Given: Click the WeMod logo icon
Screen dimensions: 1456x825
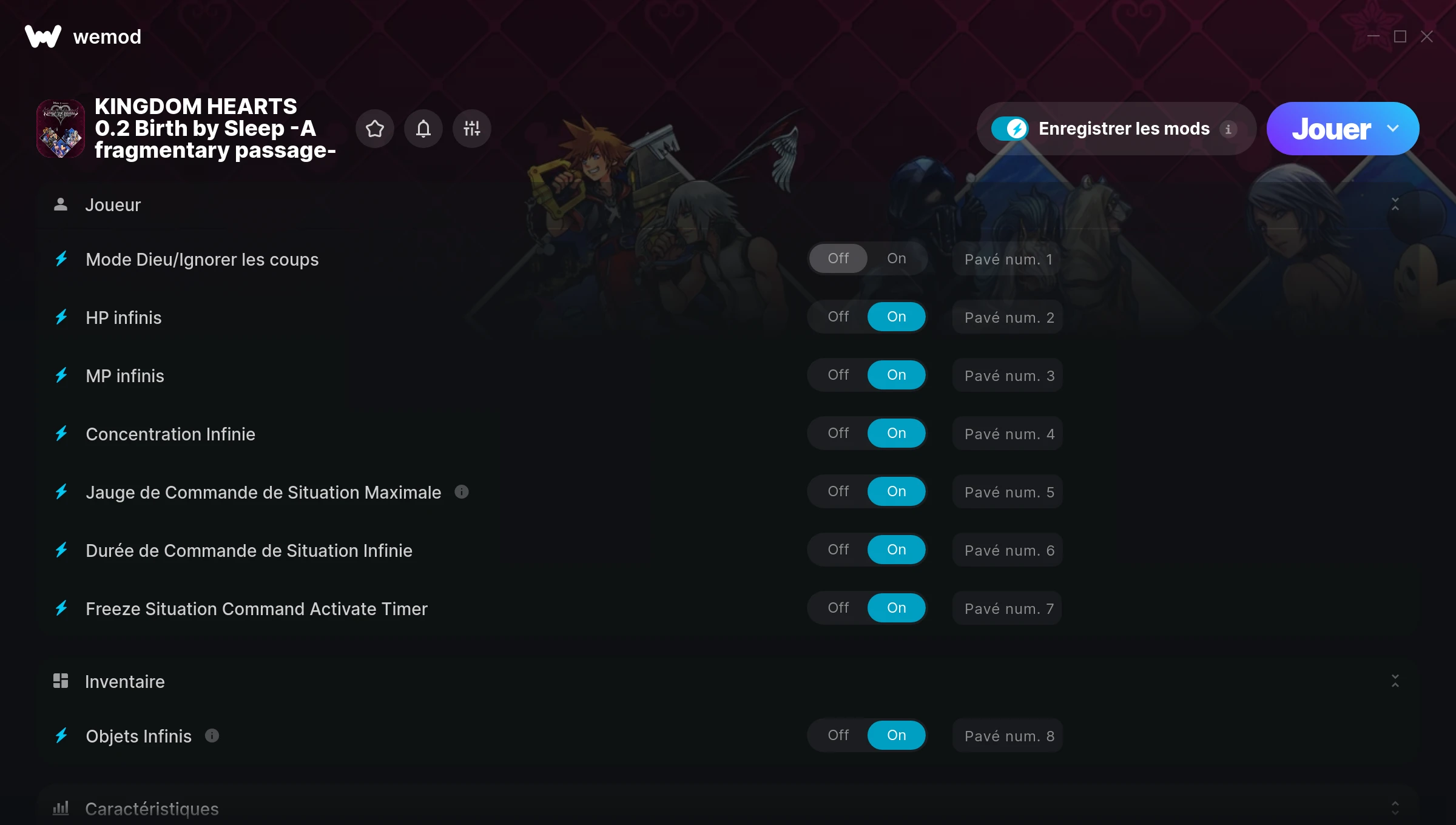Looking at the screenshot, I should [x=43, y=36].
